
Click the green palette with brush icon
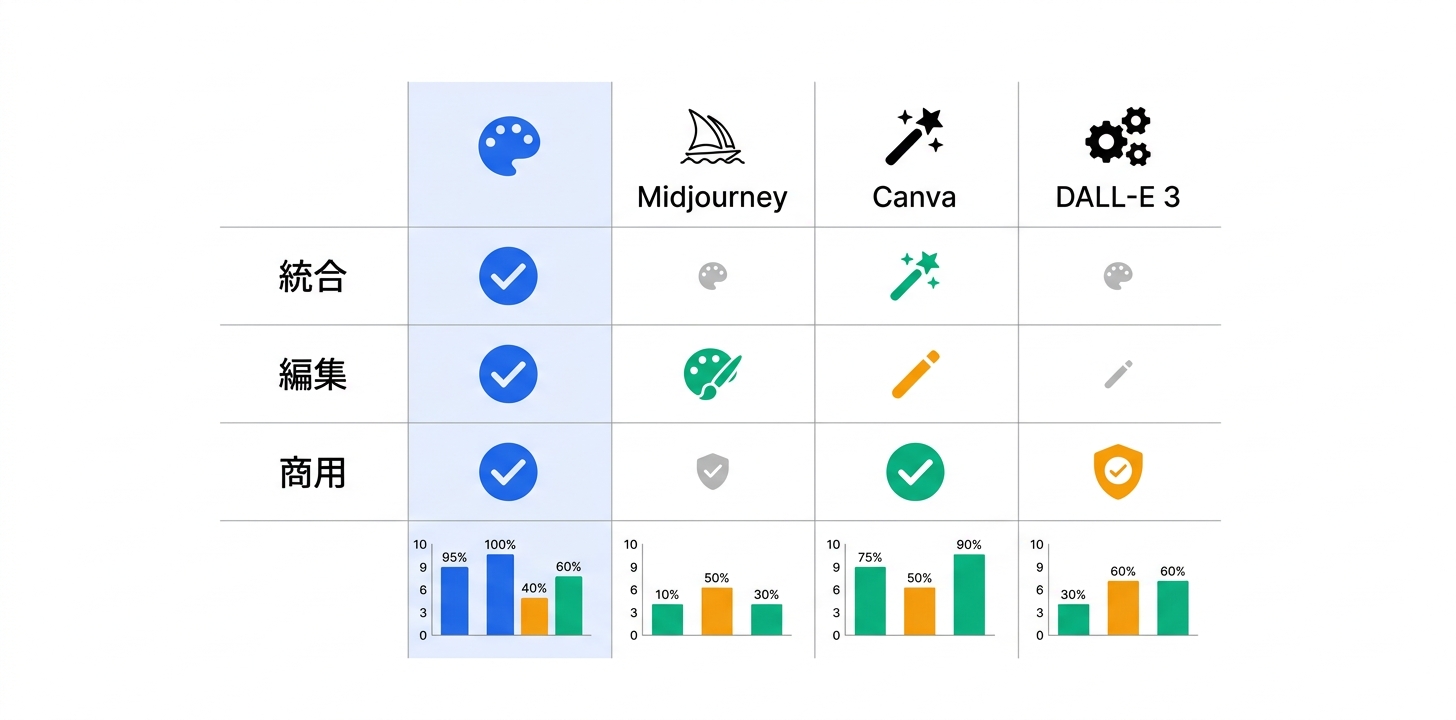click(x=712, y=374)
